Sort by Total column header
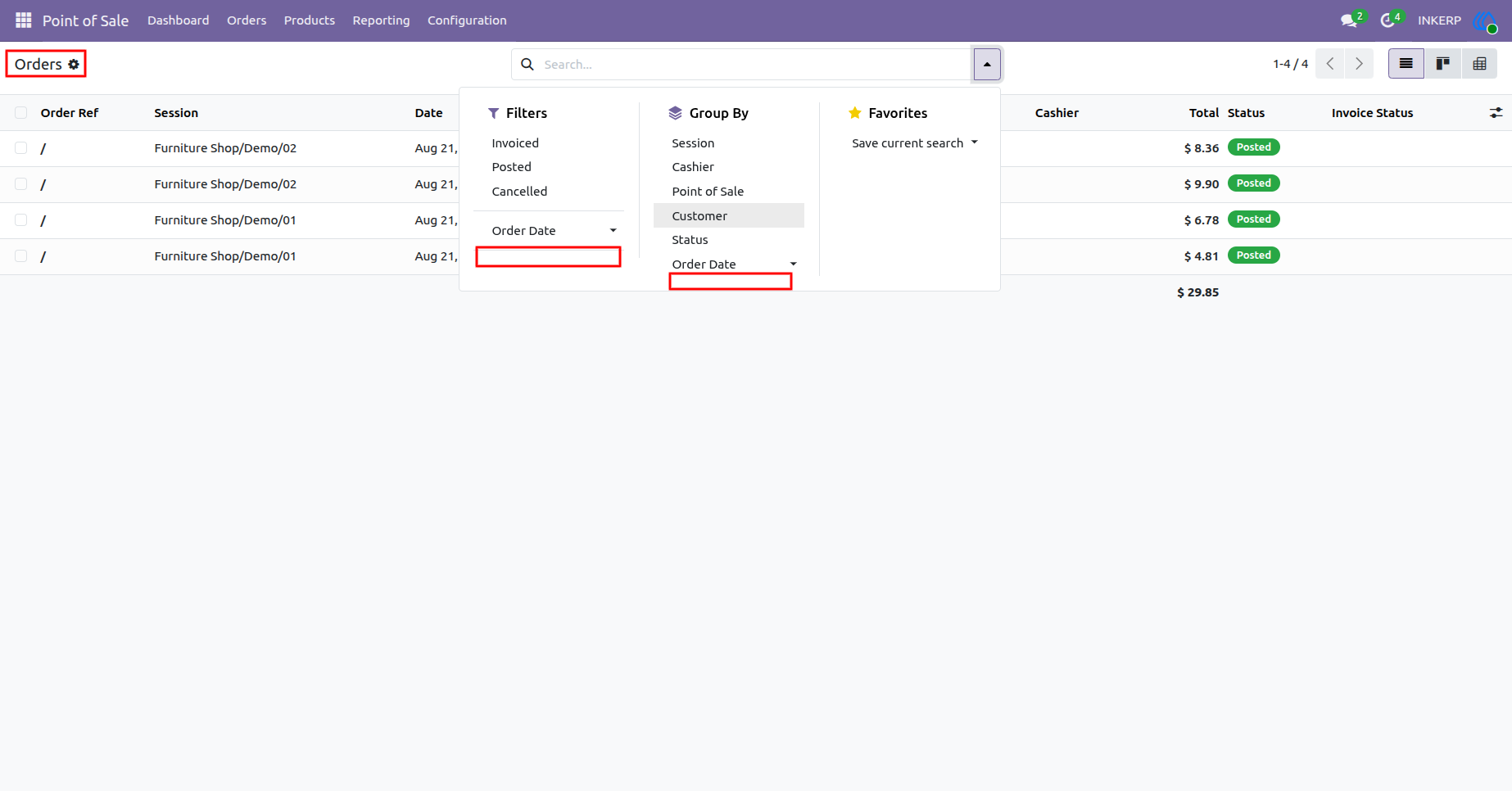1512x791 pixels. (1204, 113)
